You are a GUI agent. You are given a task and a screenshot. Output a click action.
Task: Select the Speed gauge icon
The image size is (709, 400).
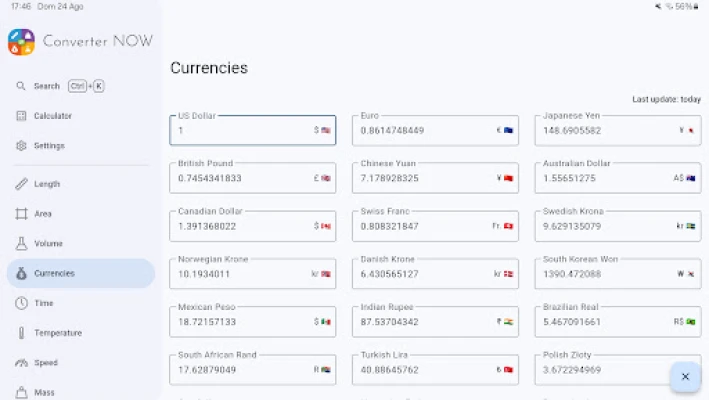pyautogui.click(x=21, y=363)
